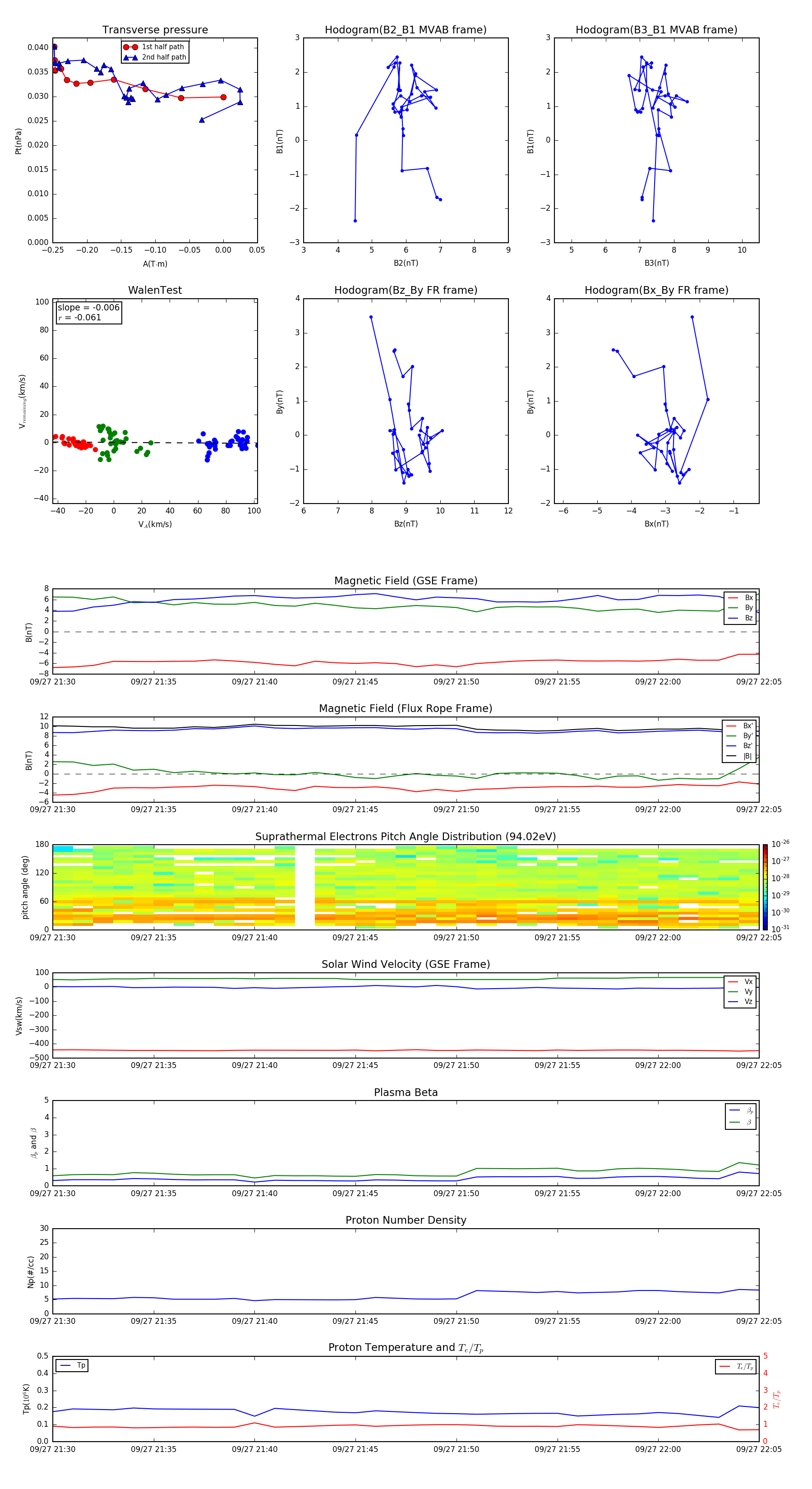Select Bz' in the flux rope legend
Screen dimensions: 812x1489
740,746
